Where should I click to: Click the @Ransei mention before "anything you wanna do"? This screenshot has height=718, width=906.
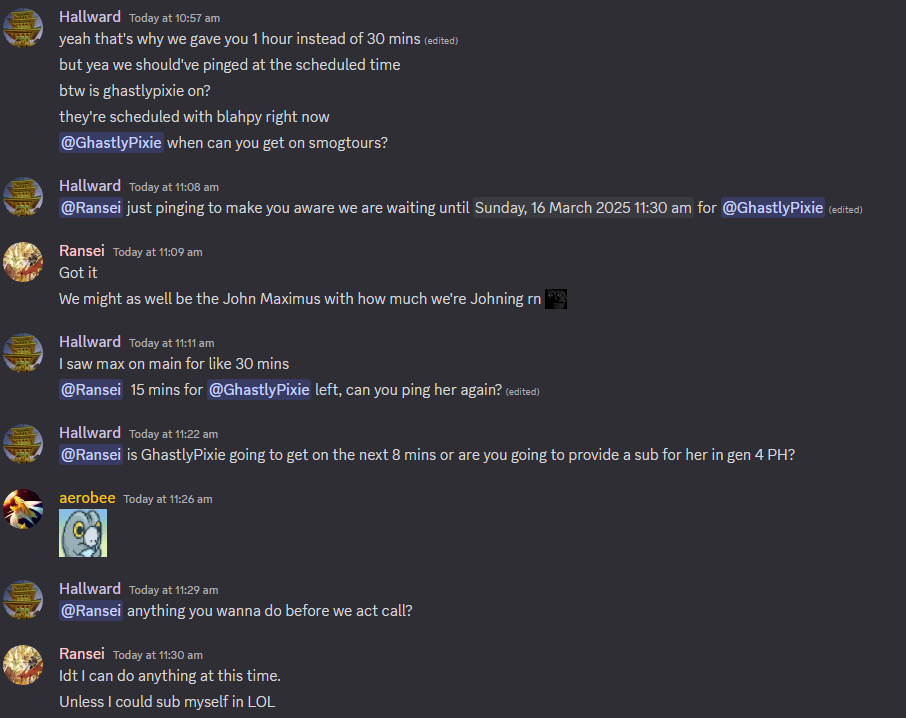coord(91,611)
